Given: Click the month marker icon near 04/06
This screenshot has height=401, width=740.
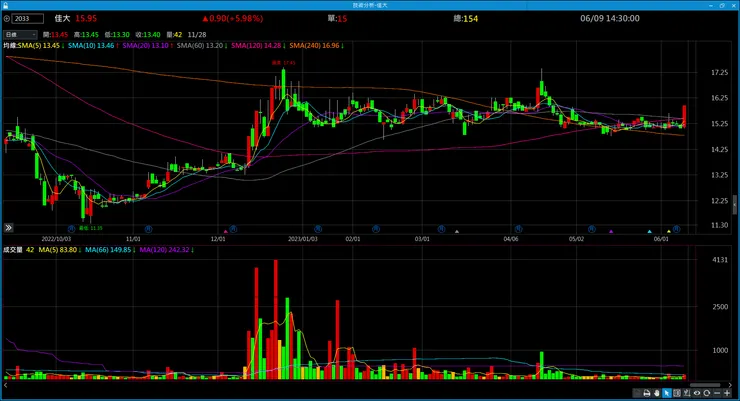Looking at the screenshot, I should click(x=518, y=229).
